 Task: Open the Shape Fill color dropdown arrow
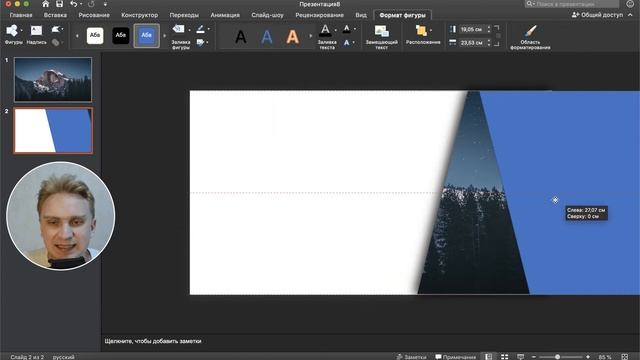pos(189,29)
